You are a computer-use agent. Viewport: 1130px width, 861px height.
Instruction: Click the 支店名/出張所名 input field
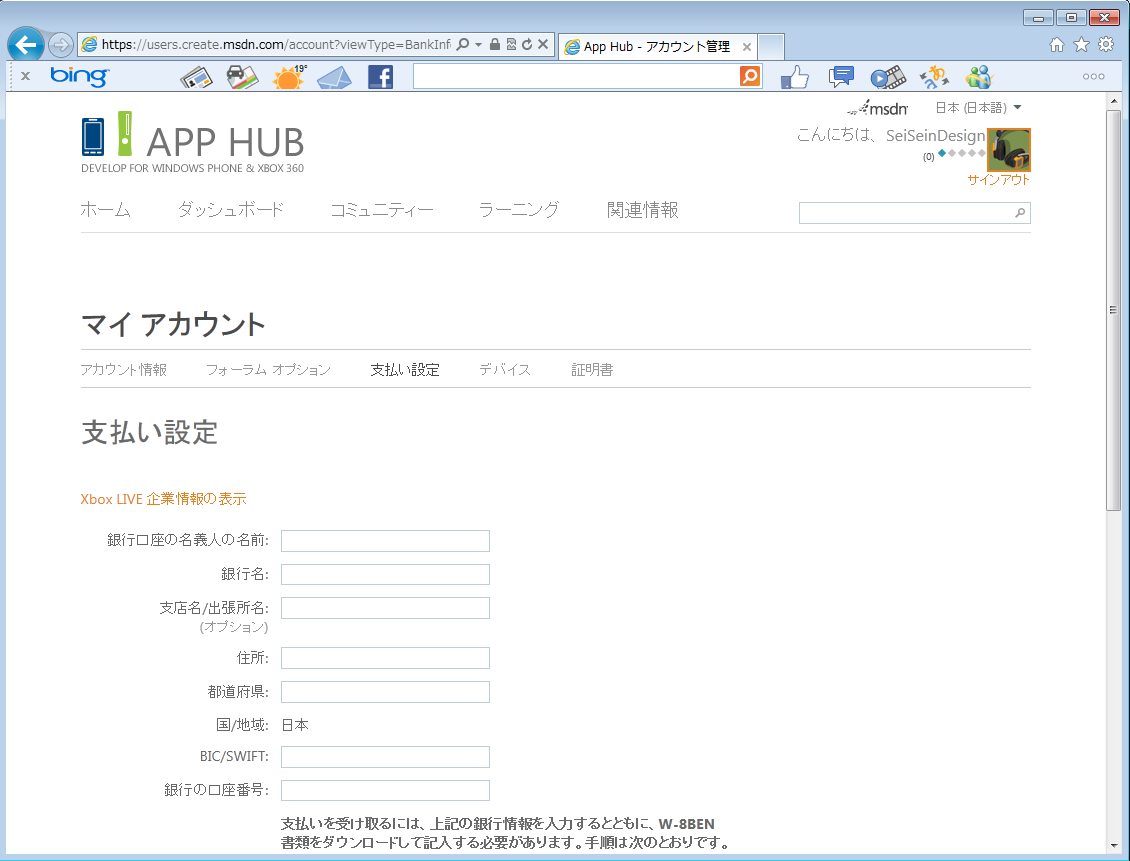386,608
